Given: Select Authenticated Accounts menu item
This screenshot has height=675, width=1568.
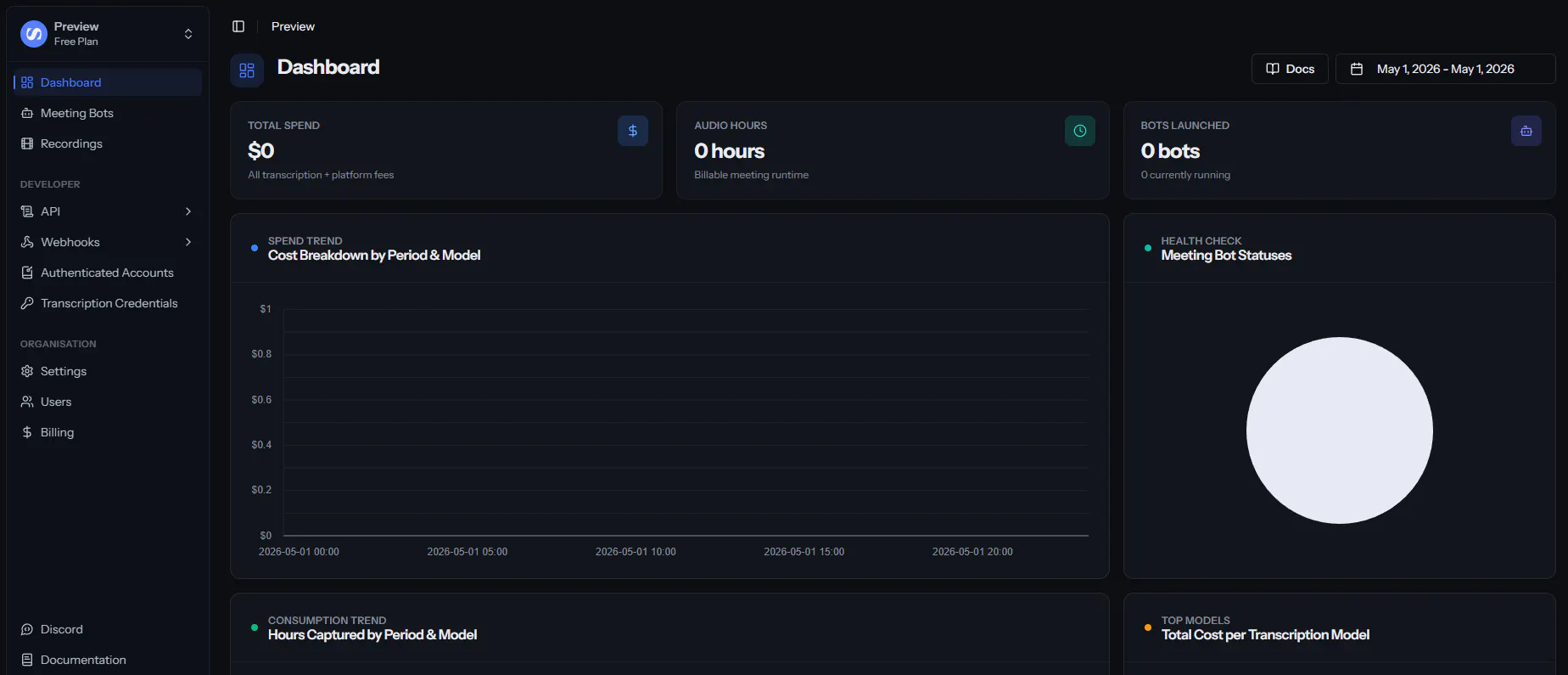Looking at the screenshot, I should pyautogui.click(x=108, y=273).
